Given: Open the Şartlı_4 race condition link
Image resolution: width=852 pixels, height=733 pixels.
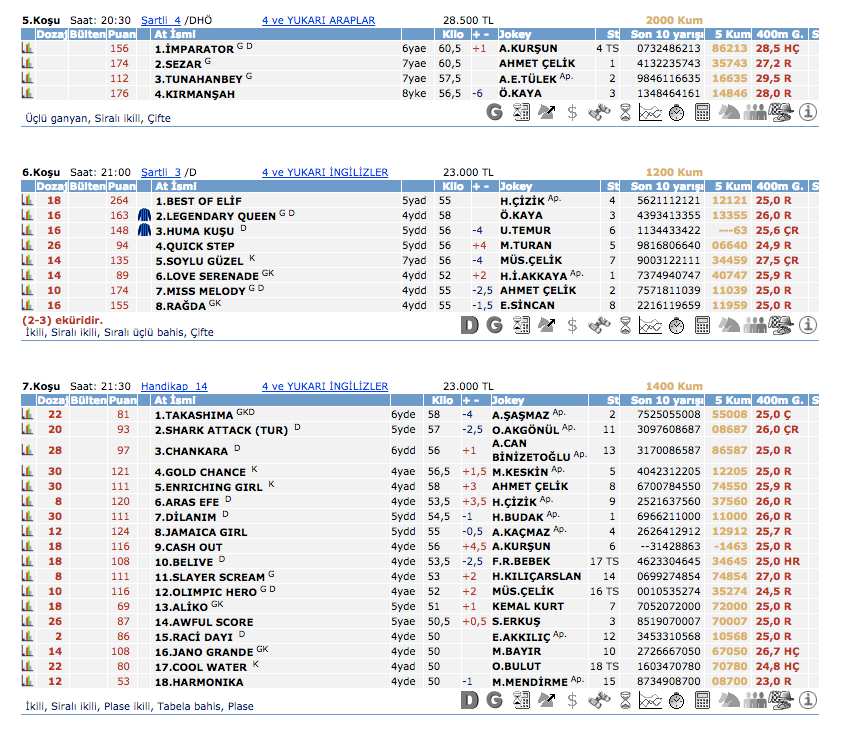Looking at the screenshot, I should 160,20.
